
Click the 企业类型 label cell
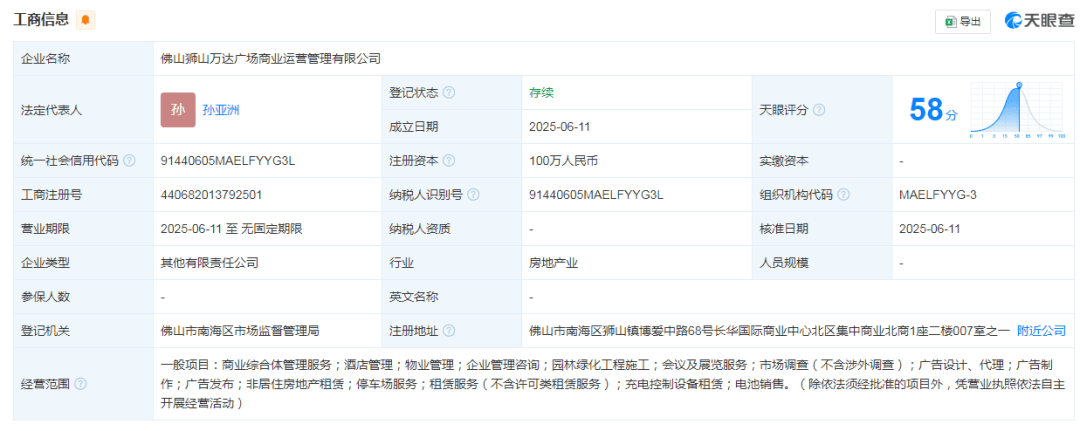(83, 263)
